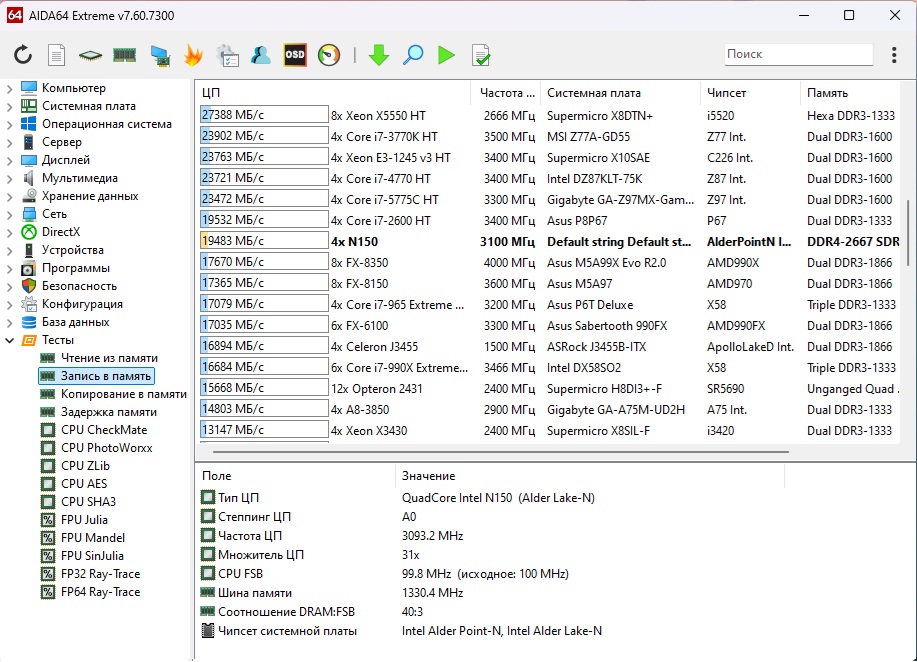Image resolution: width=917 pixels, height=662 pixels.
Task: Expand the Хранение данных tree node
Action: click(x=9, y=196)
